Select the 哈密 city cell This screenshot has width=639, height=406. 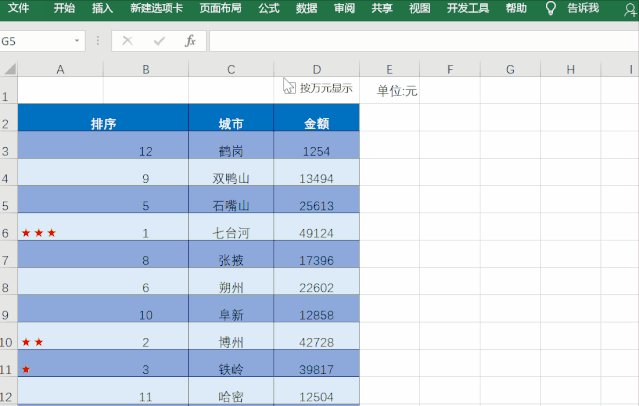click(x=231, y=391)
